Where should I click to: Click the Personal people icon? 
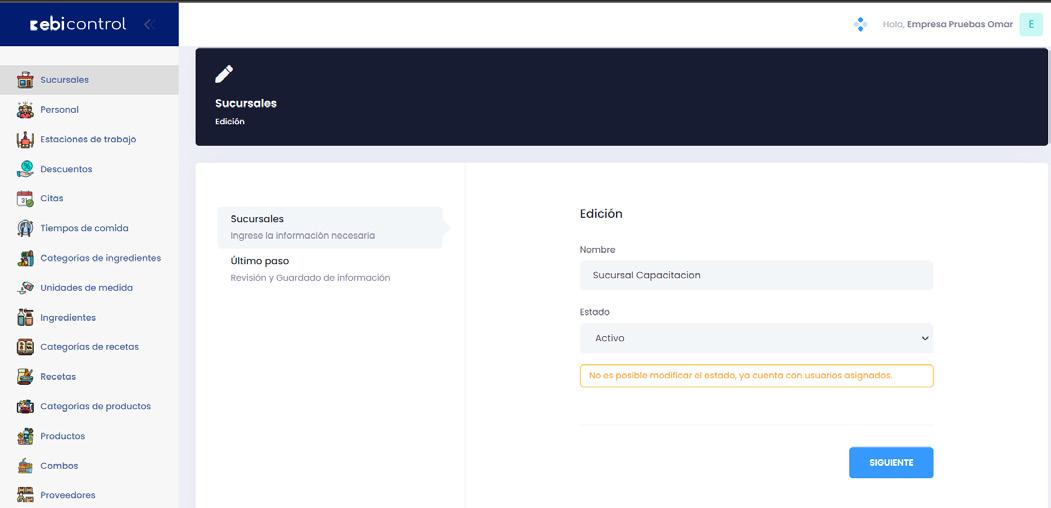[25, 110]
